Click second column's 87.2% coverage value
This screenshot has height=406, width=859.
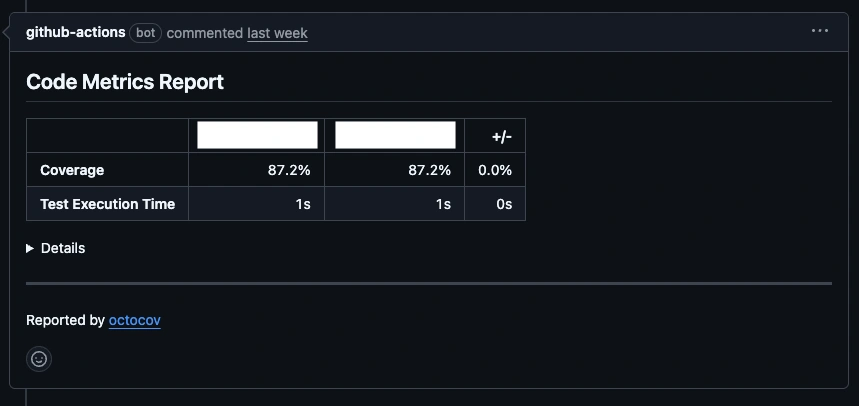[429, 170]
